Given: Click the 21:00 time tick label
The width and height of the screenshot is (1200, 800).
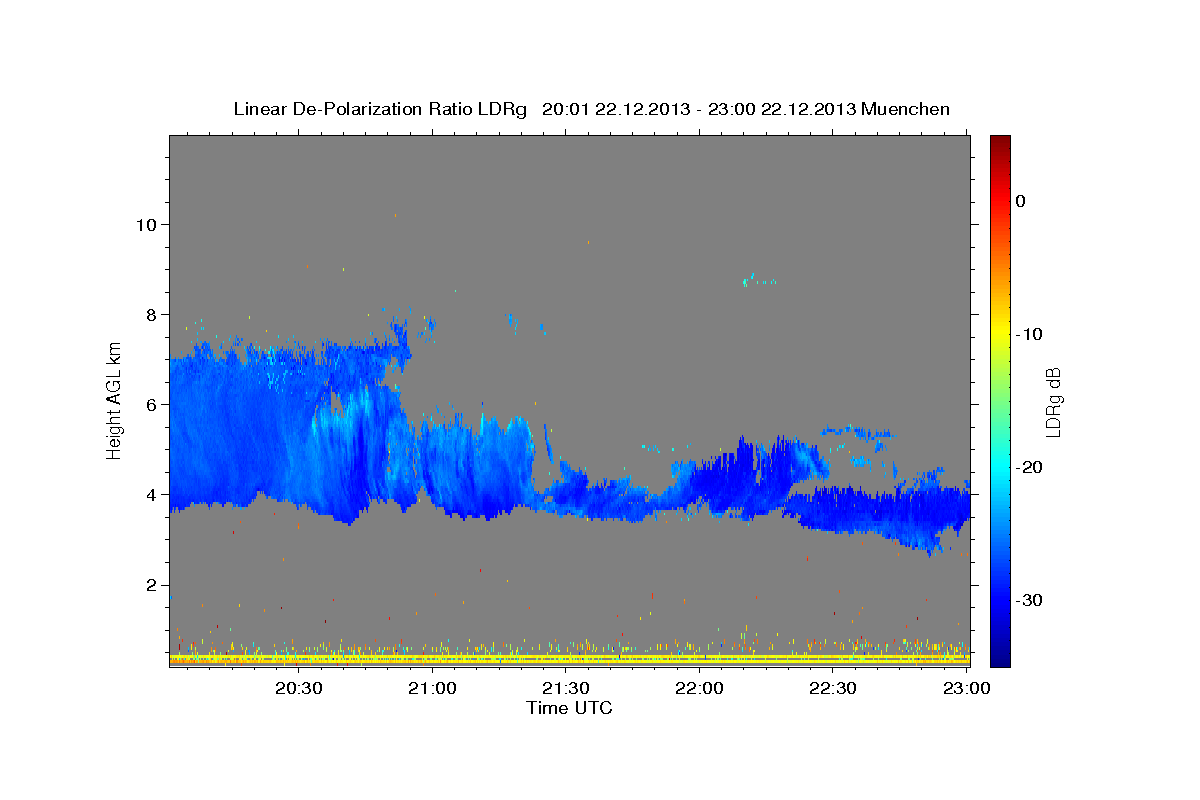Looking at the screenshot, I should click(x=433, y=688).
